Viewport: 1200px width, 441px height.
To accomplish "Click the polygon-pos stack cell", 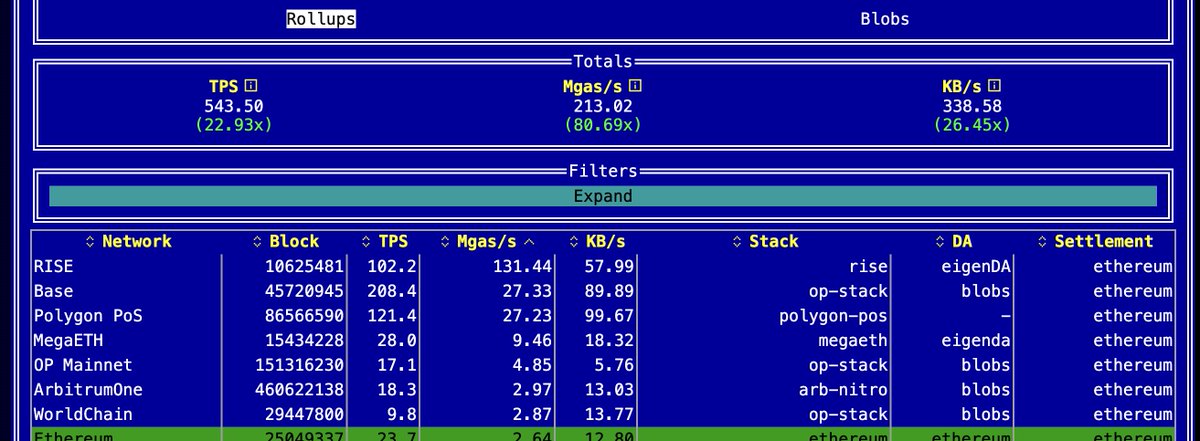I will tap(833, 315).
